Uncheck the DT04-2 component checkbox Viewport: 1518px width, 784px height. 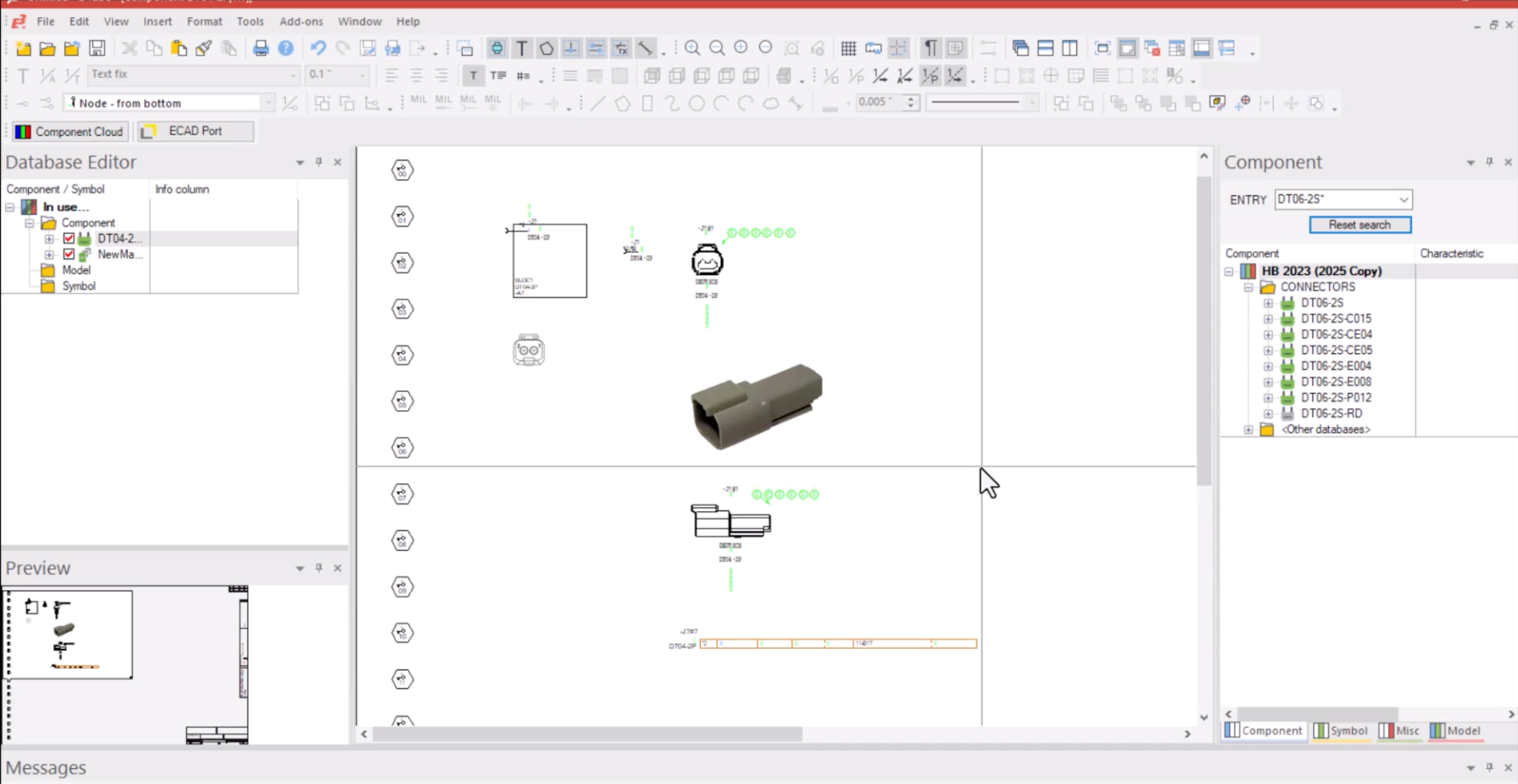click(68, 238)
